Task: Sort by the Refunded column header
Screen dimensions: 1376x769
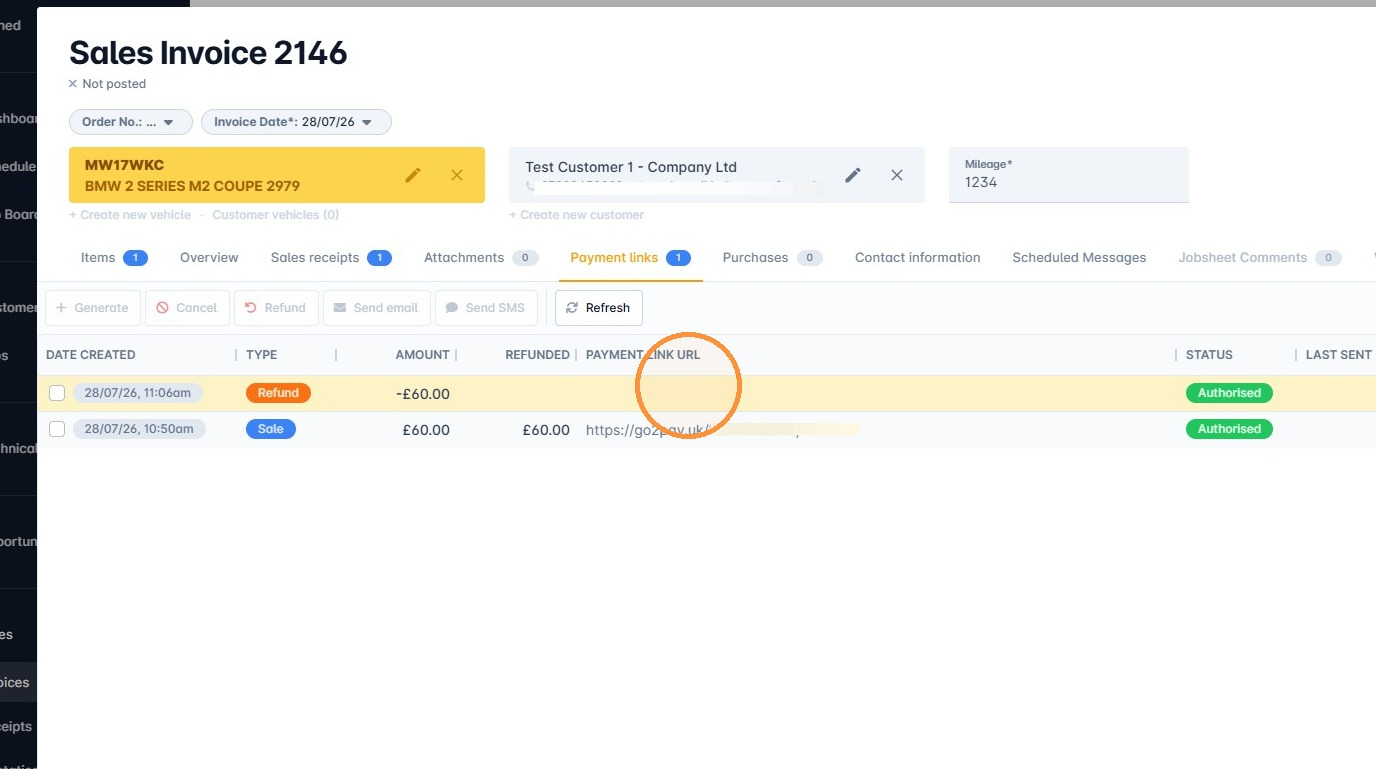Action: click(537, 355)
